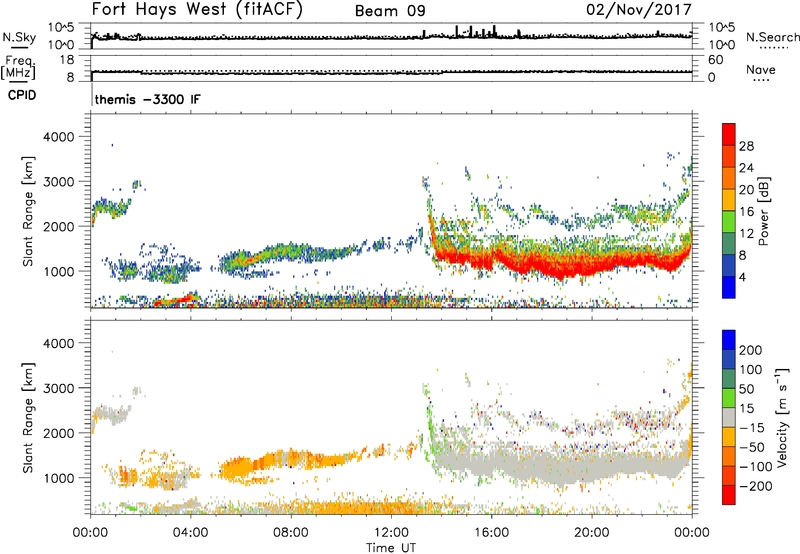Click the "200" label on Velocity color bar
The width and height of the screenshot is (800, 554).
(751, 350)
